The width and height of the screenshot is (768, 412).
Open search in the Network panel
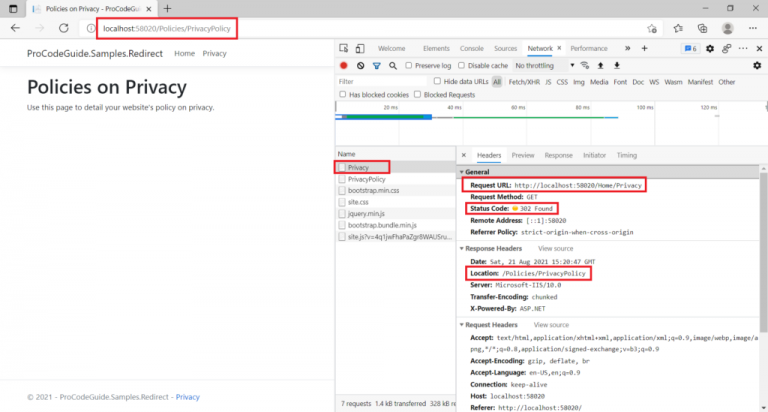point(393,65)
